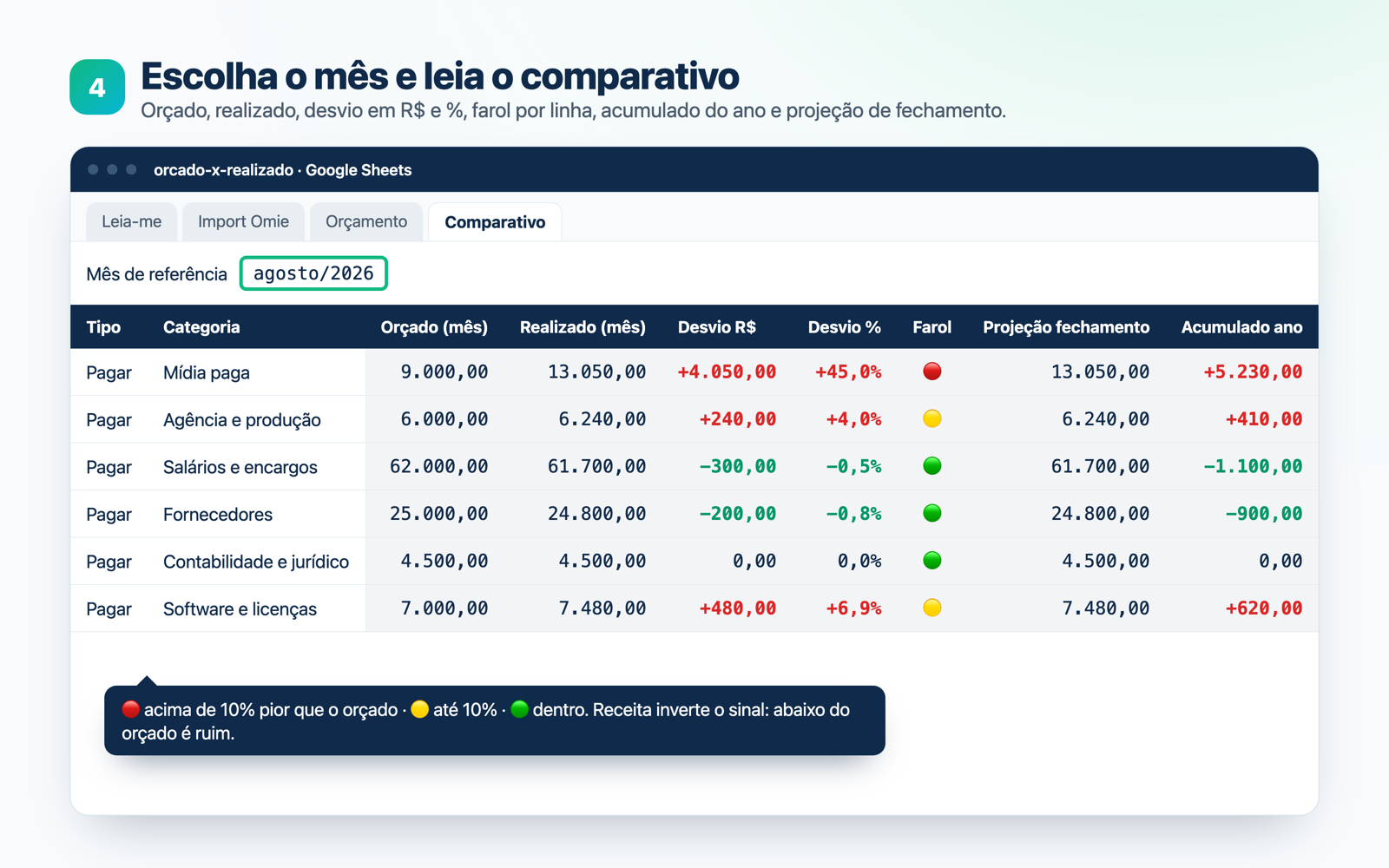This screenshot has width=1389, height=868.
Task: Click the Farol column header
Action: 932,327
